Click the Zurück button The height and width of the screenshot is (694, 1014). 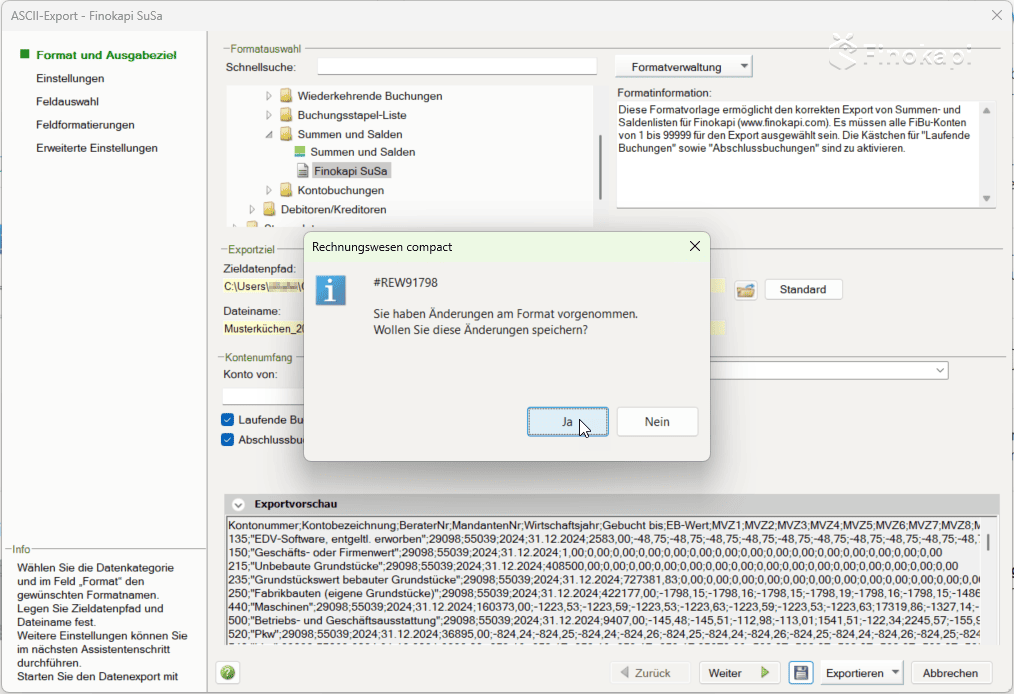coord(649,673)
